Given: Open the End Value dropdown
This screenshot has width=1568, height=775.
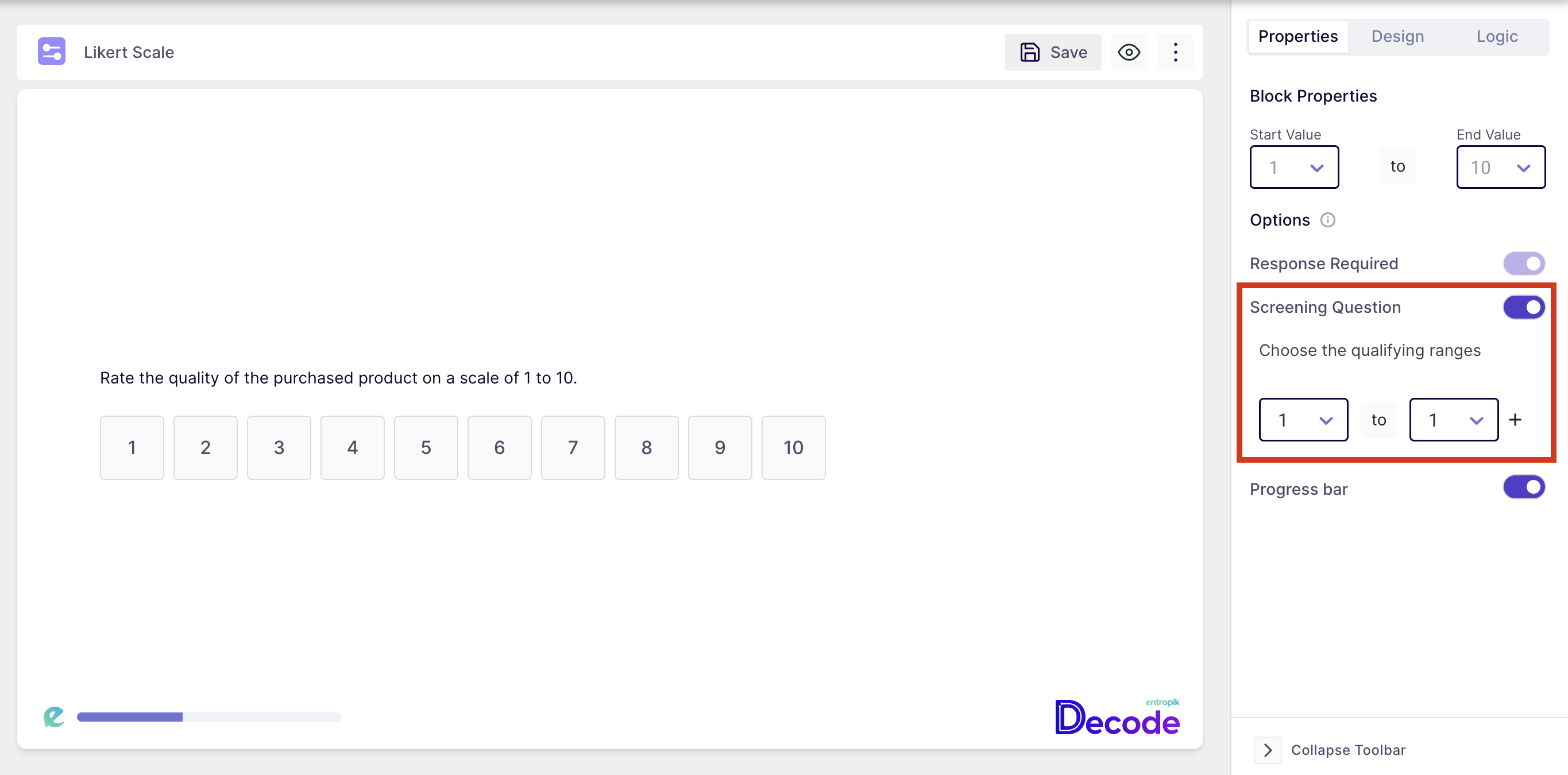Looking at the screenshot, I should click(x=1500, y=167).
